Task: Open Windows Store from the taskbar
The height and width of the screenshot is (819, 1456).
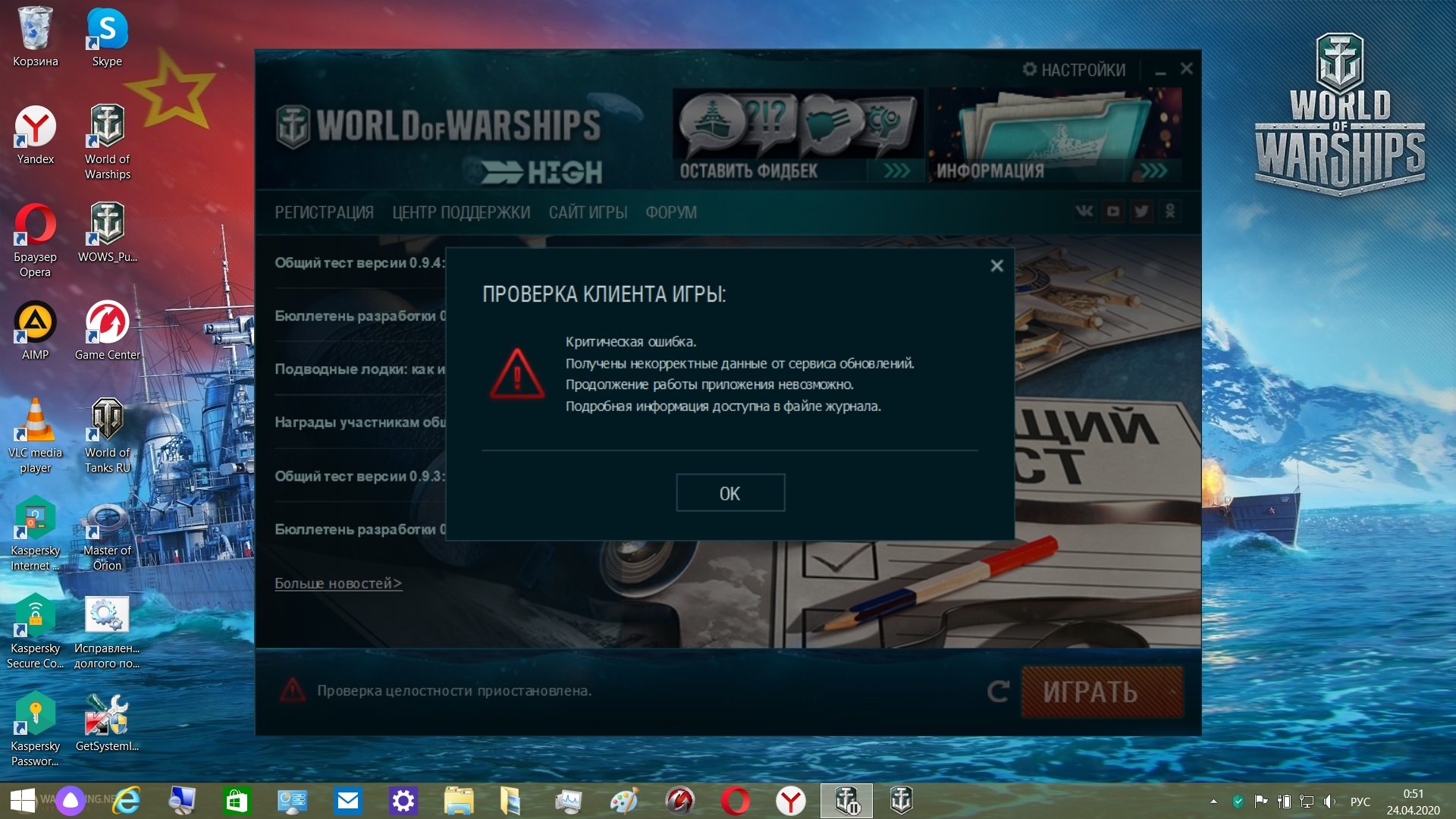Action: coord(237,801)
